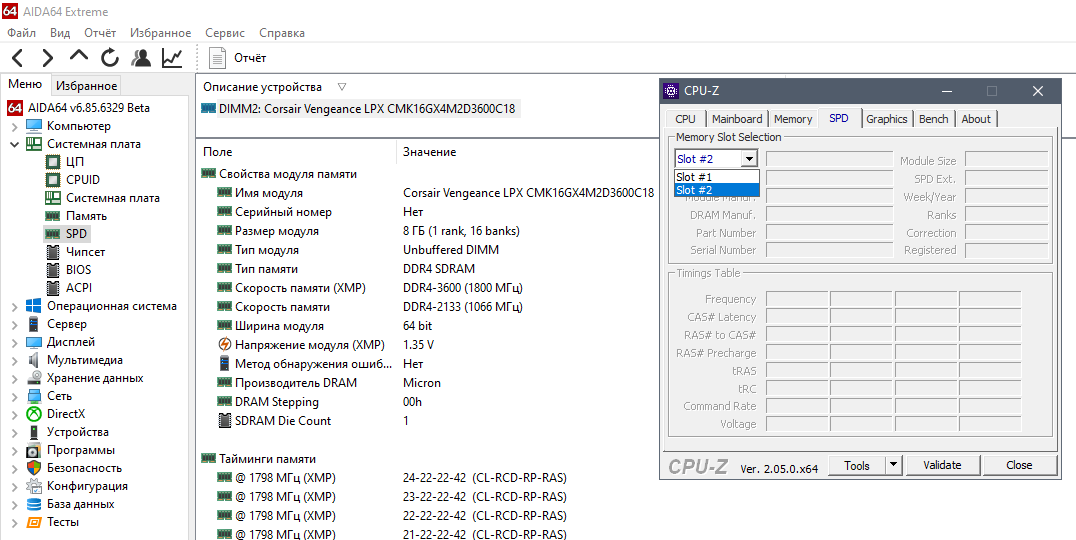Choose Slot #1 in CPU-Z list
1076x540 pixels.
(x=716, y=176)
